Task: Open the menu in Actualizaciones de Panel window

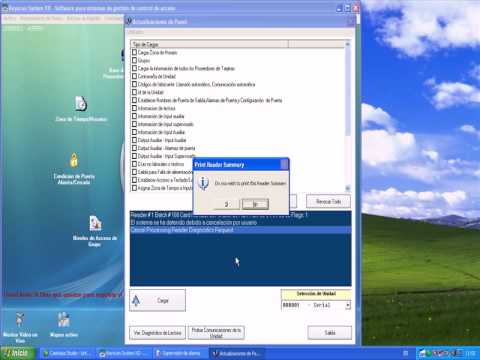Action: (136, 32)
